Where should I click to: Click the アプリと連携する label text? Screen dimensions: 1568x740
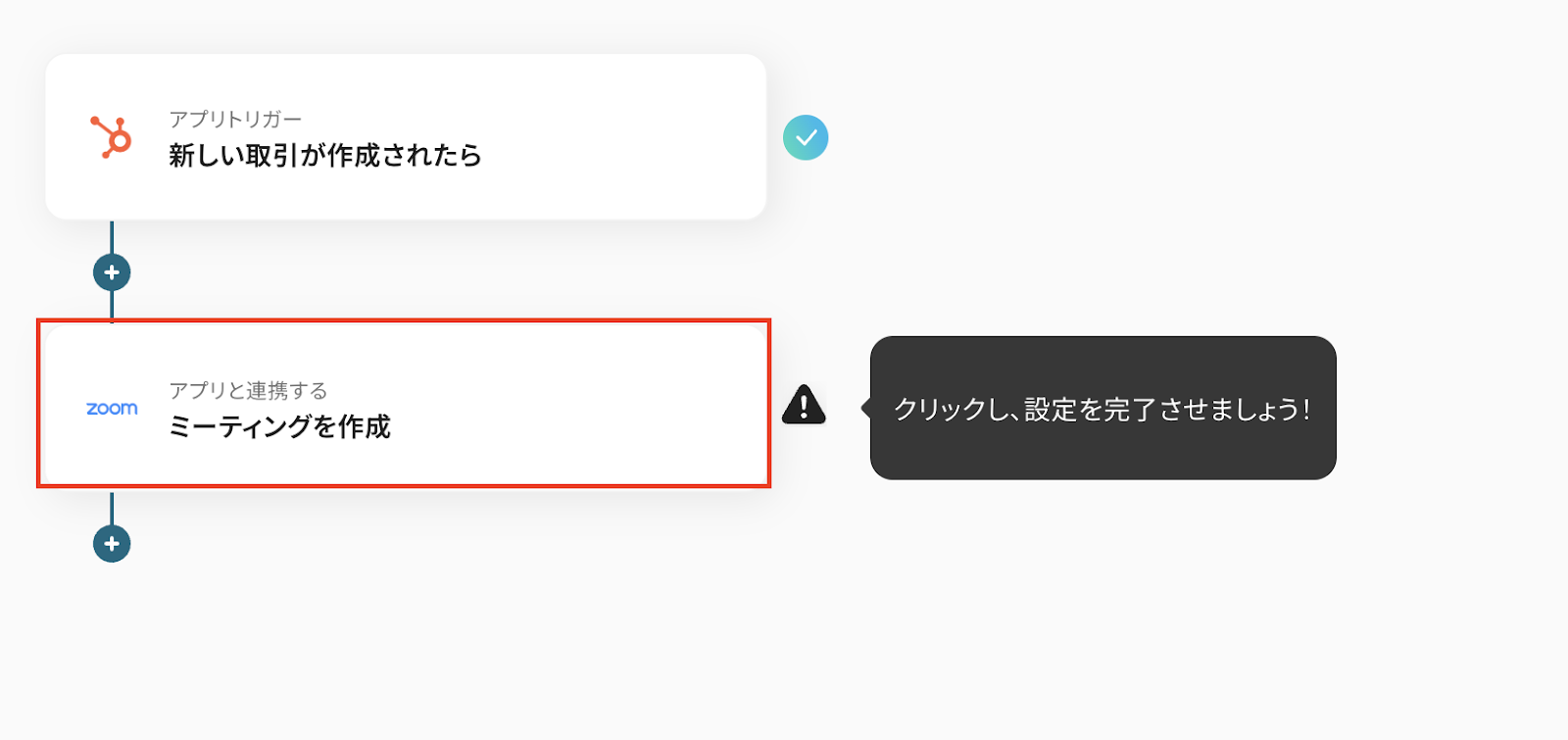coord(248,390)
